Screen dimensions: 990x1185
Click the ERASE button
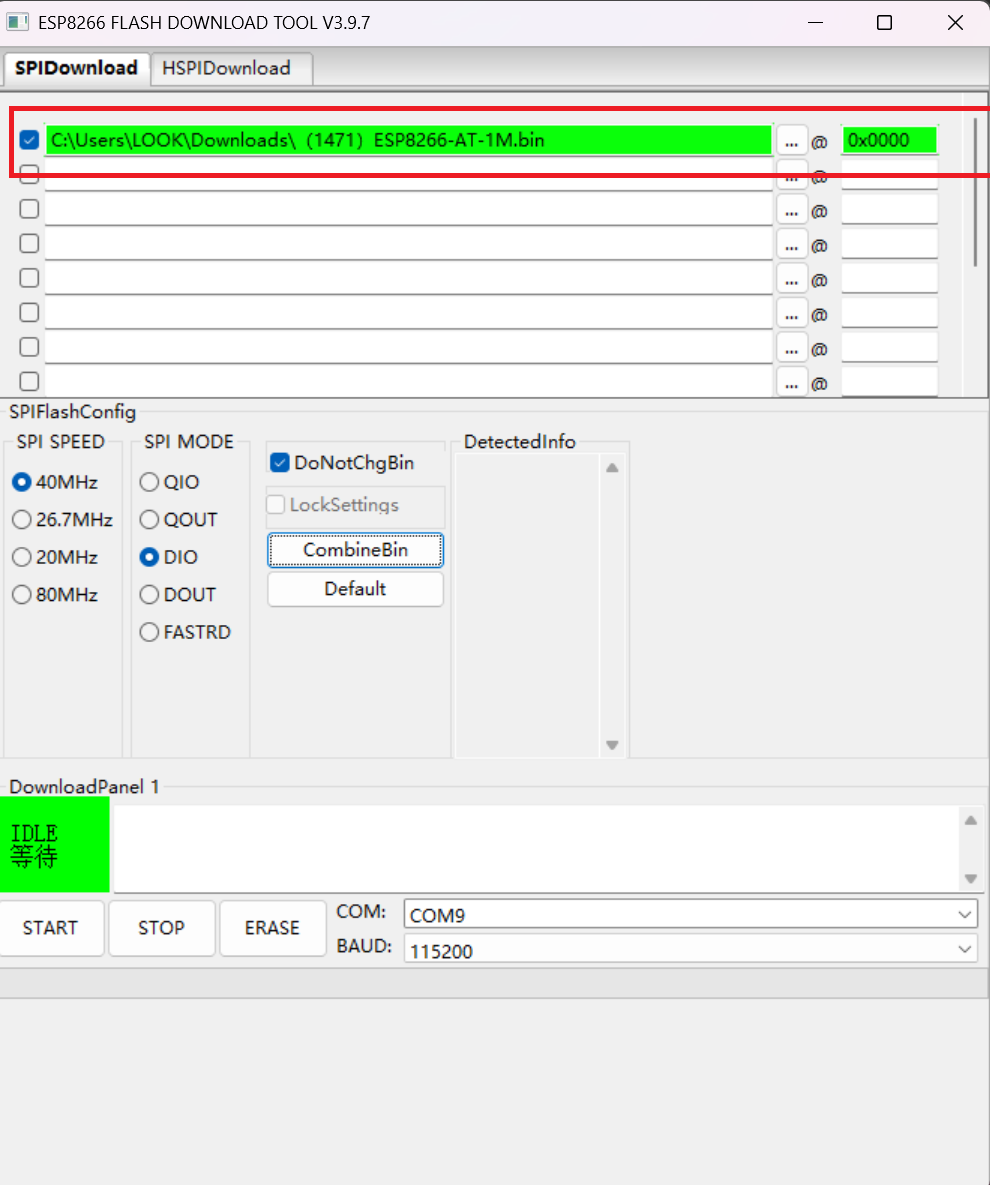[272, 928]
